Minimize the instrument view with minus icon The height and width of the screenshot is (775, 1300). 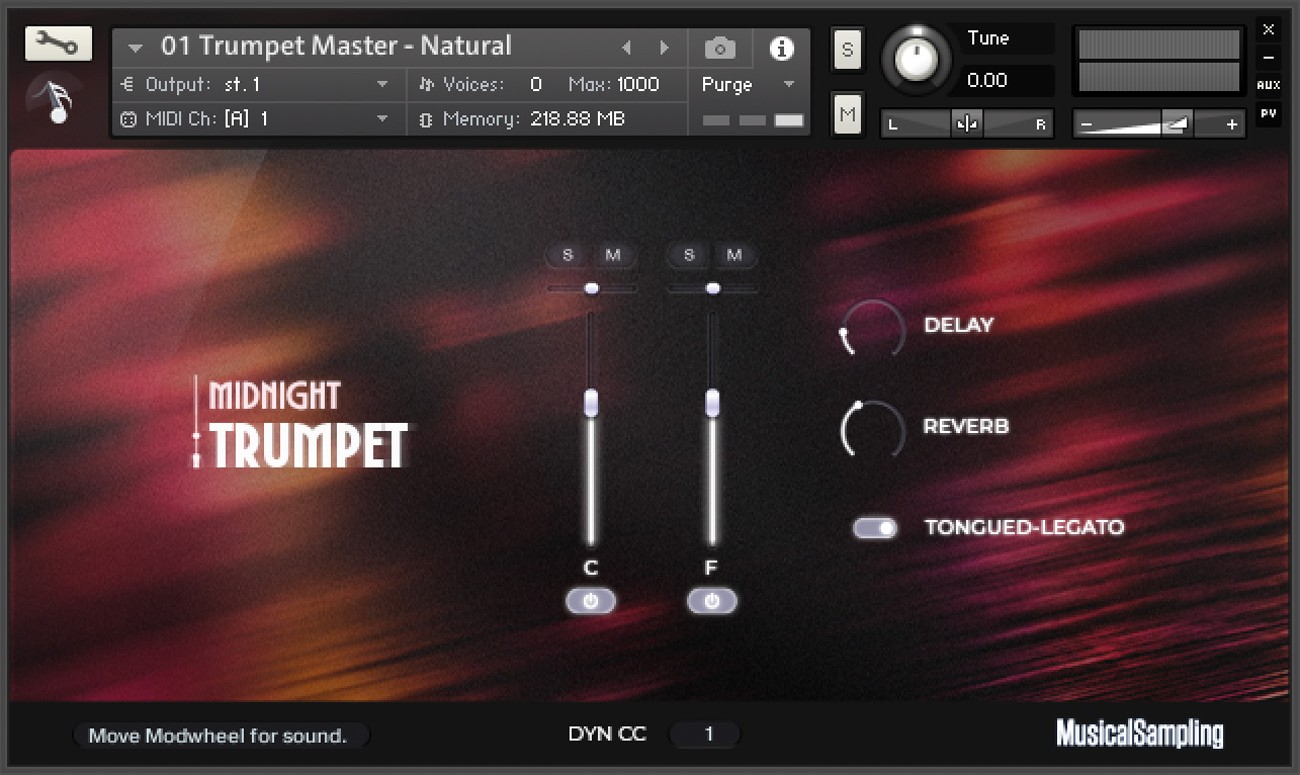click(1268, 59)
